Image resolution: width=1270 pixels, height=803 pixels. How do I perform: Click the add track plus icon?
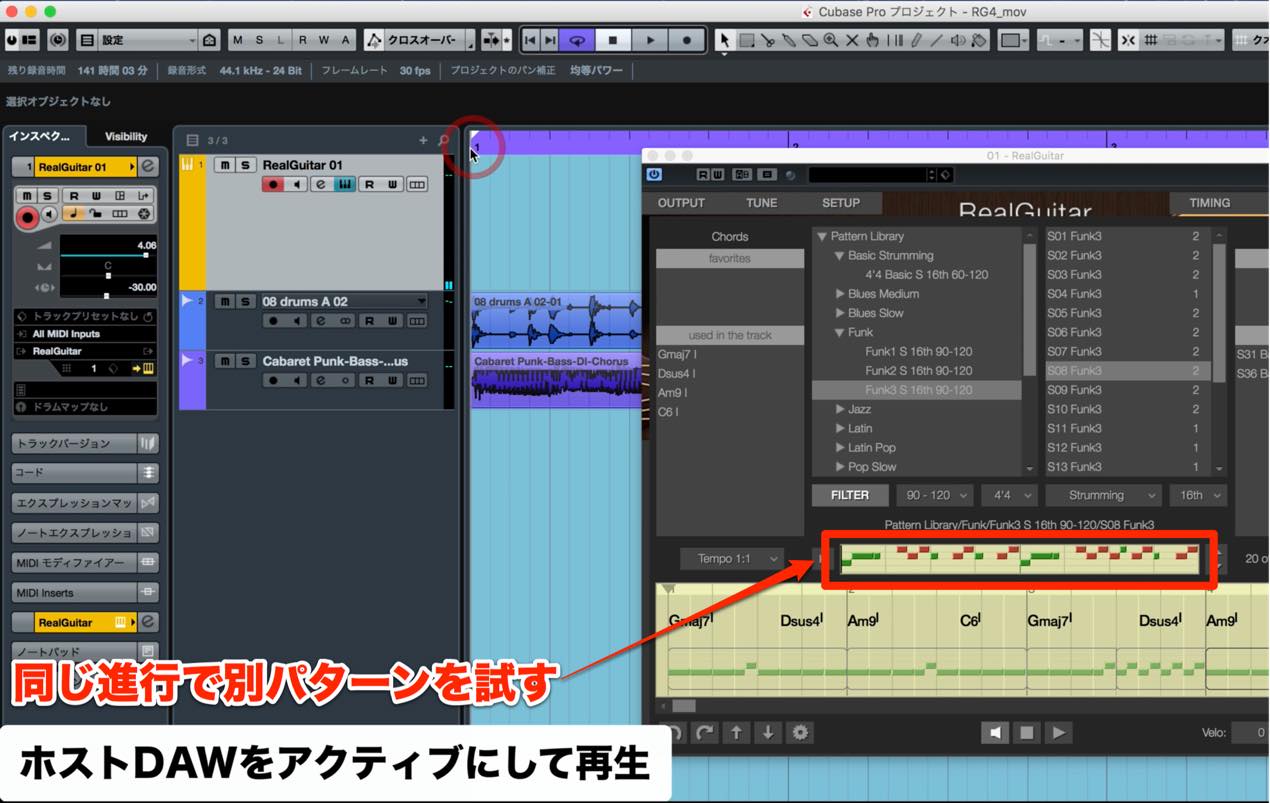423,141
